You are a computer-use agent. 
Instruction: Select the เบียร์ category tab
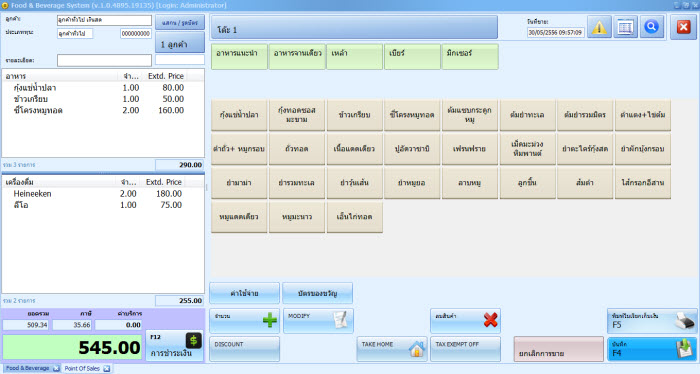pyautogui.click(x=412, y=56)
